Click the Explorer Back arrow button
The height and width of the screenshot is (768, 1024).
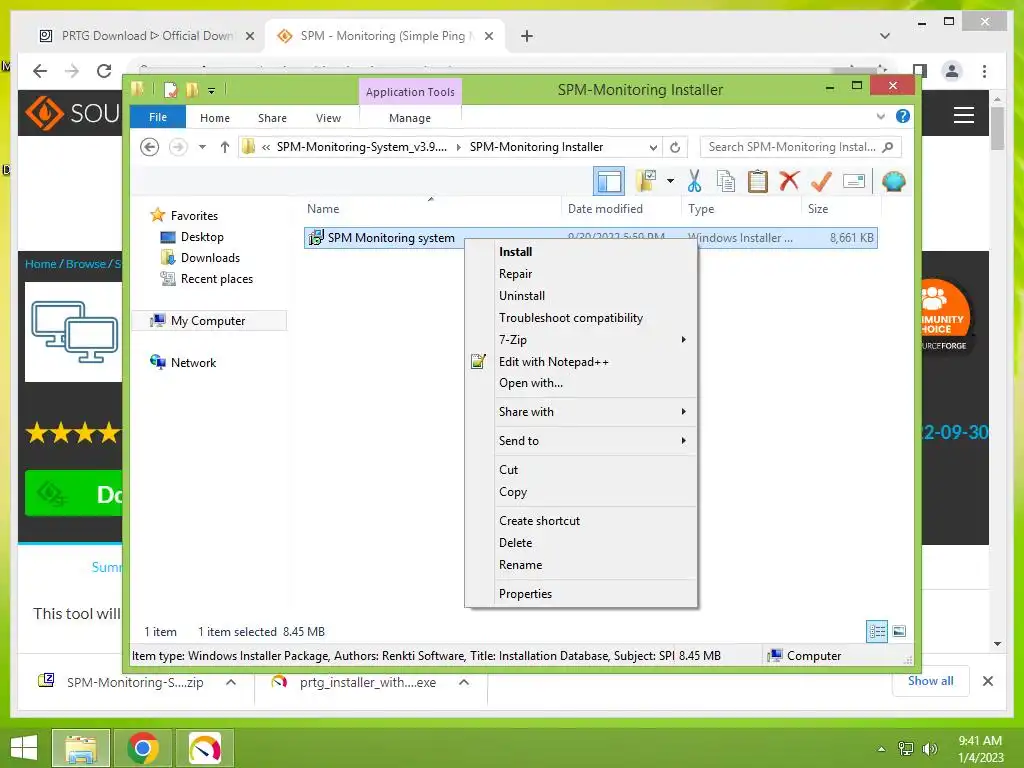[x=150, y=147]
